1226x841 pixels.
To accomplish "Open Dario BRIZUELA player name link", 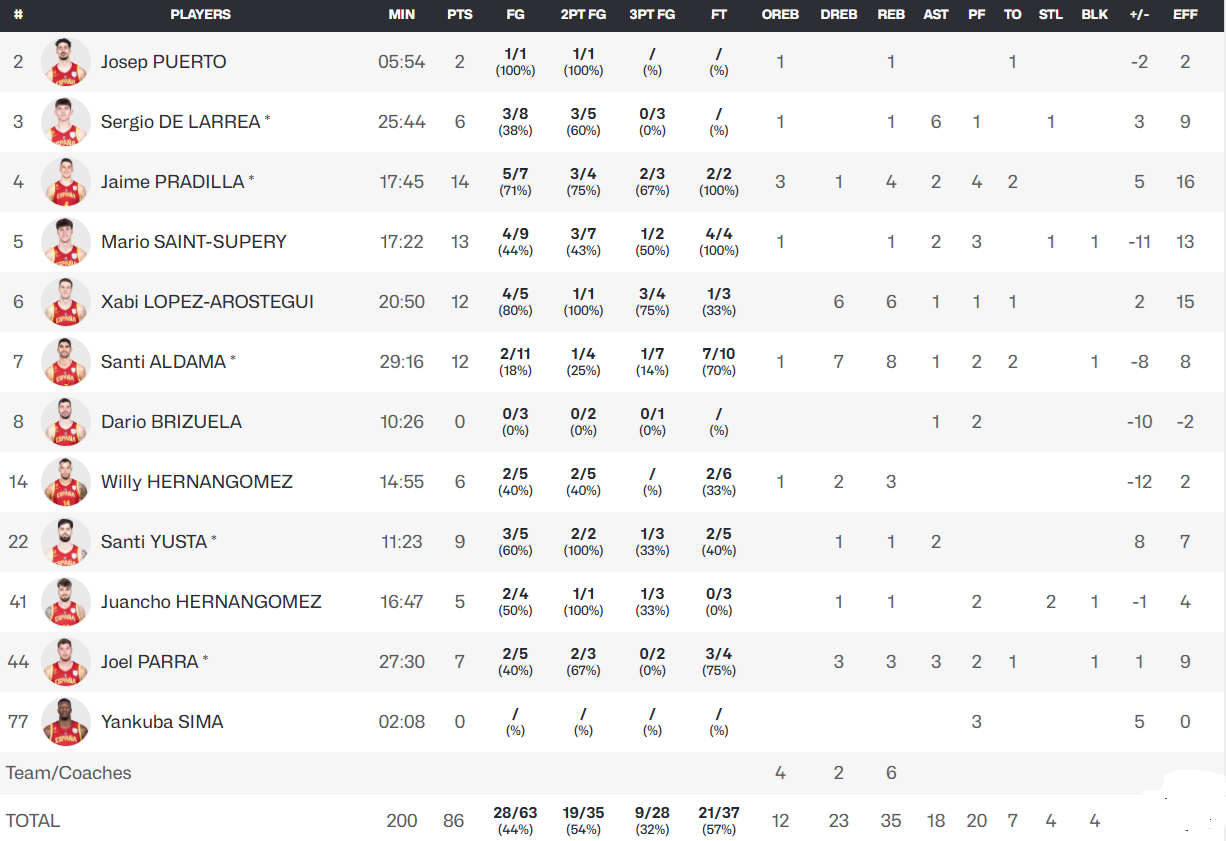I will 171,422.
